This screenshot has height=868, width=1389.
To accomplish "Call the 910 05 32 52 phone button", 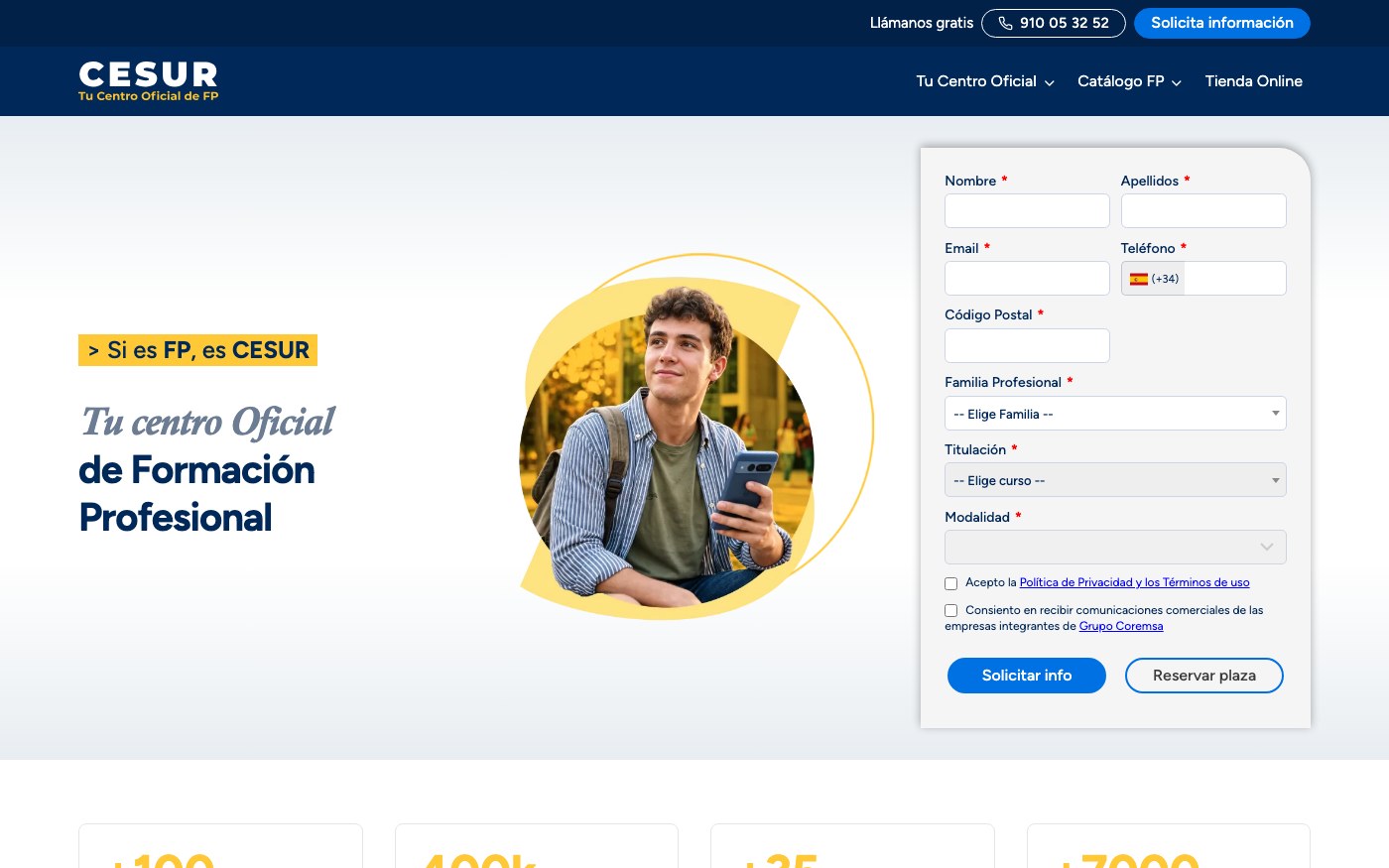I will tap(1054, 23).
